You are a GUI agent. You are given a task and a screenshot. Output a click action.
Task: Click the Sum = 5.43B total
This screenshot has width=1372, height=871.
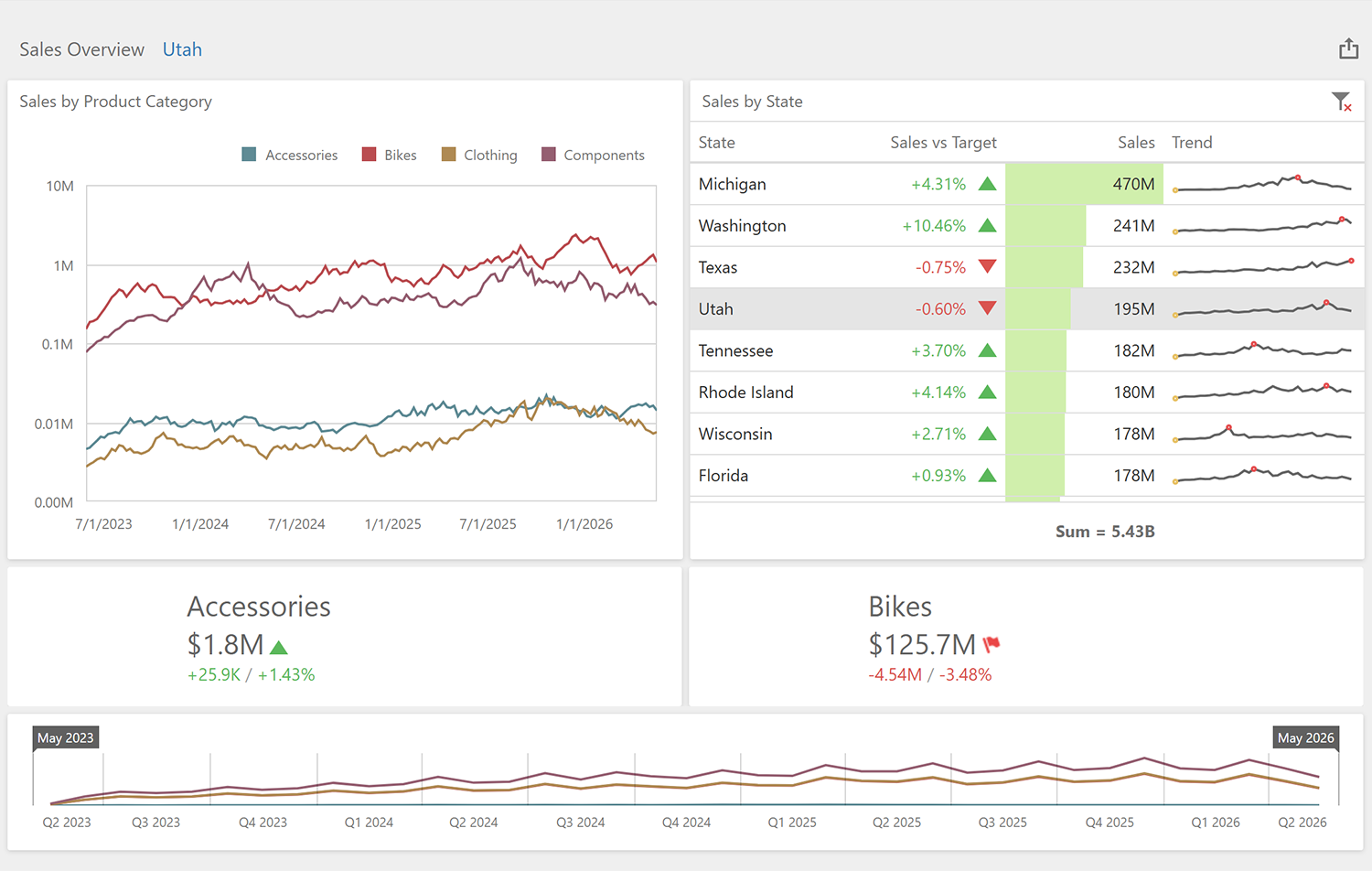point(1105,532)
